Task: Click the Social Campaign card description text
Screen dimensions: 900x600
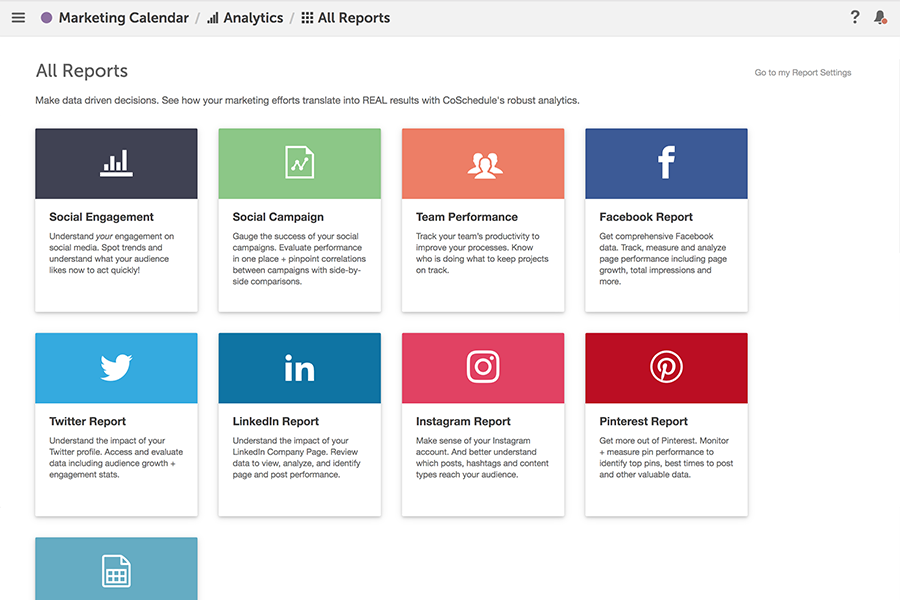Action: click(x=299, y=259)
